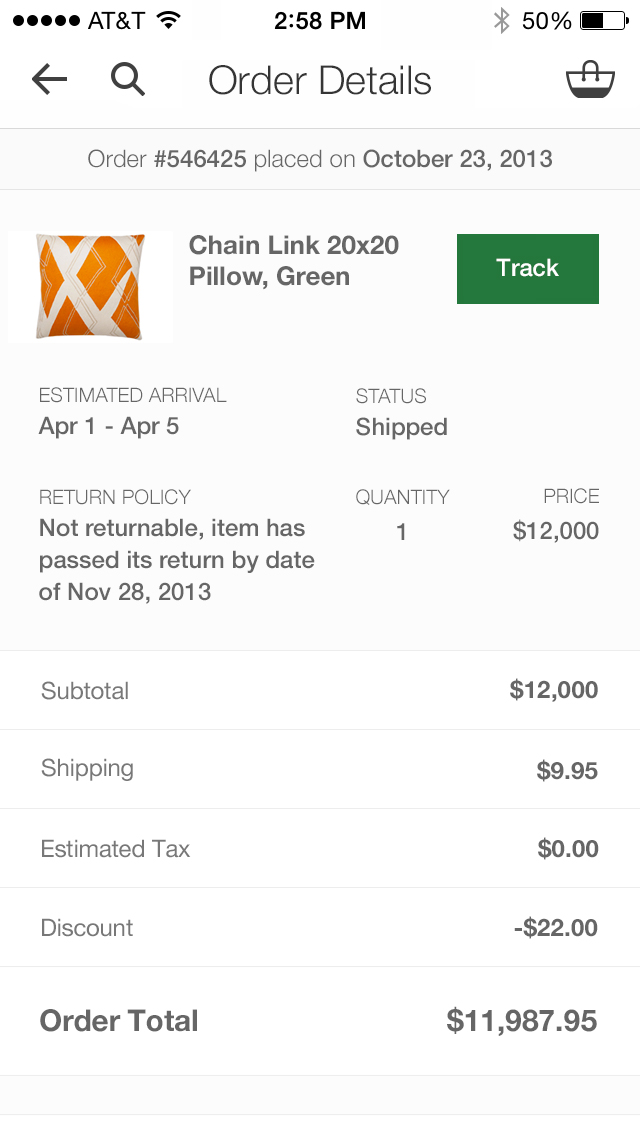
Task: Select the Discount row
Action: [320, 928]
